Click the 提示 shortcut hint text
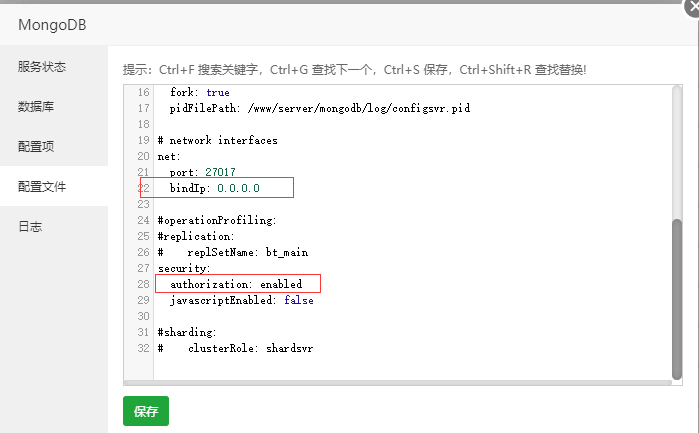The height and width of the screenshot is (433, 699). click(354, 70)
